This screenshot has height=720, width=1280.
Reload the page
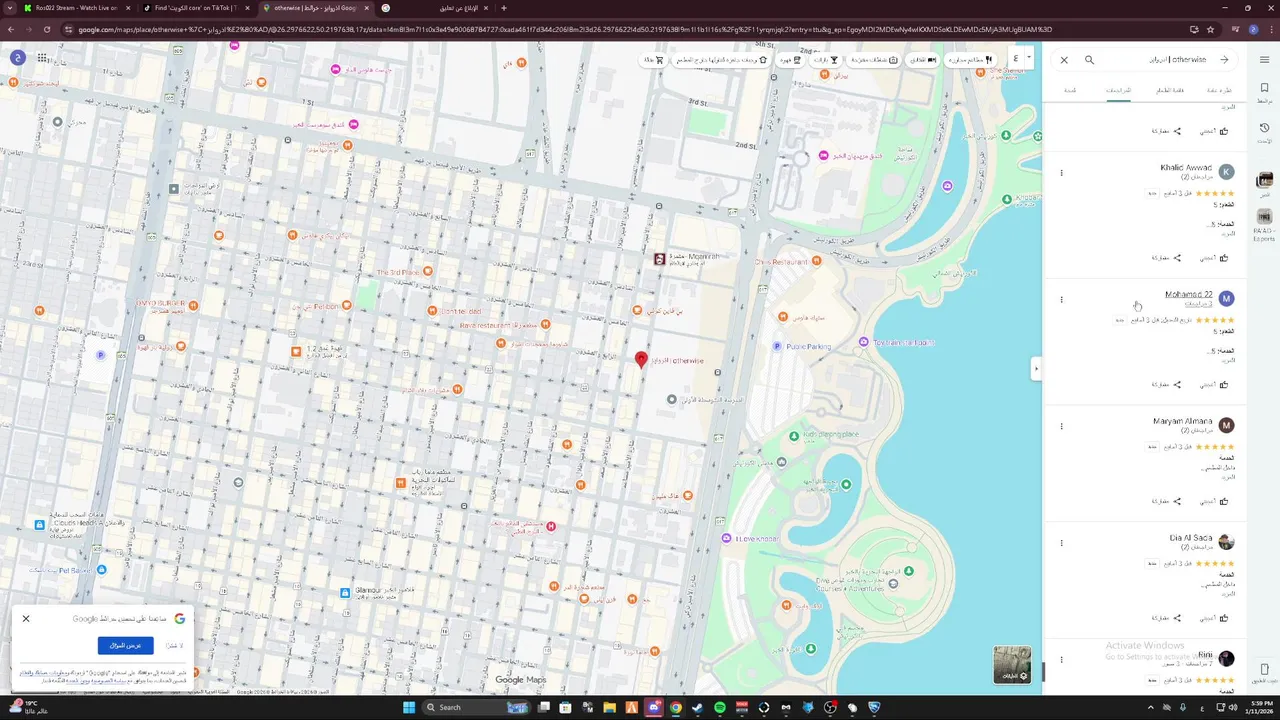point(46,29)
